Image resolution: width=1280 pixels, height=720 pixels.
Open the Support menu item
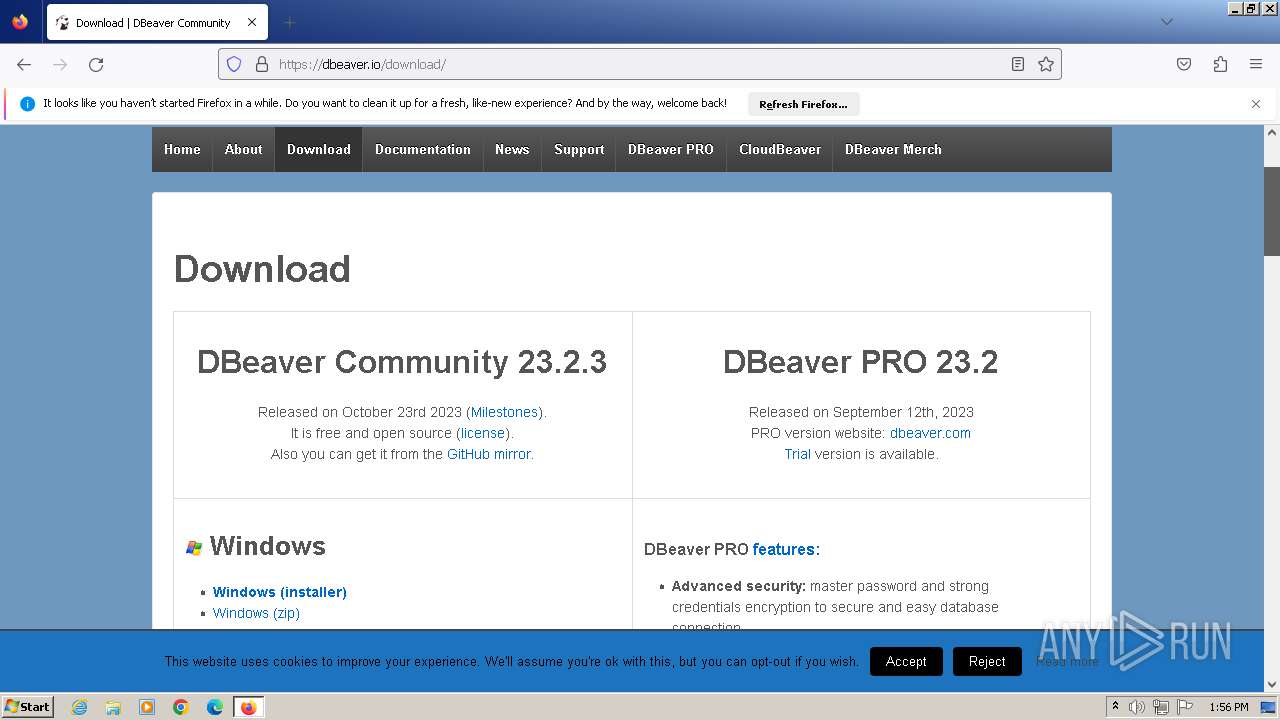click(579, 149)
